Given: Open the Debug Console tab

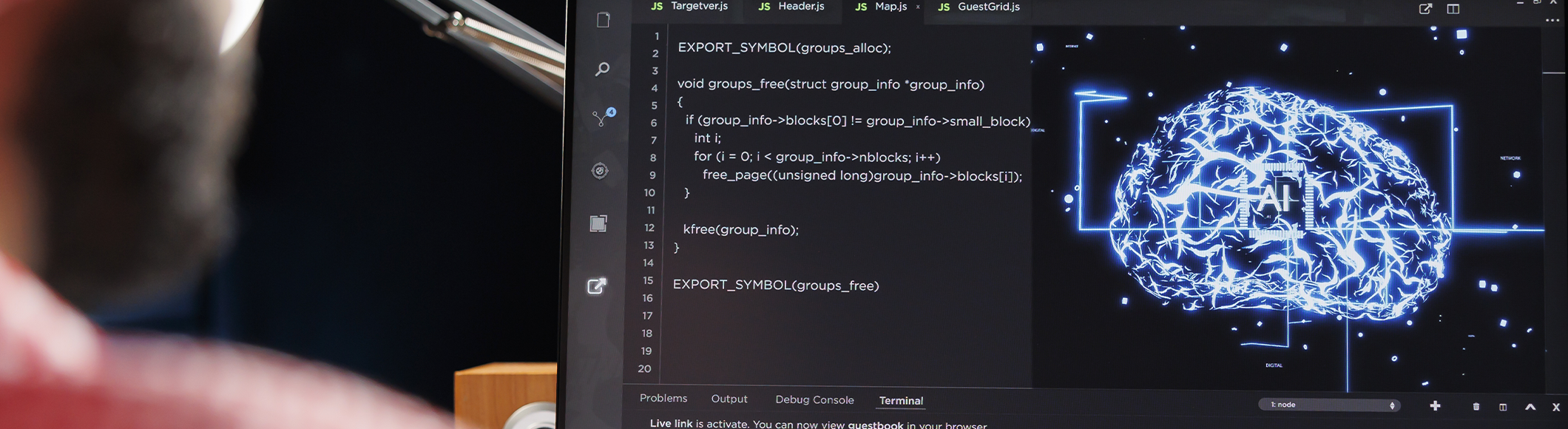Looking at the screenshot, I should 814,399.
